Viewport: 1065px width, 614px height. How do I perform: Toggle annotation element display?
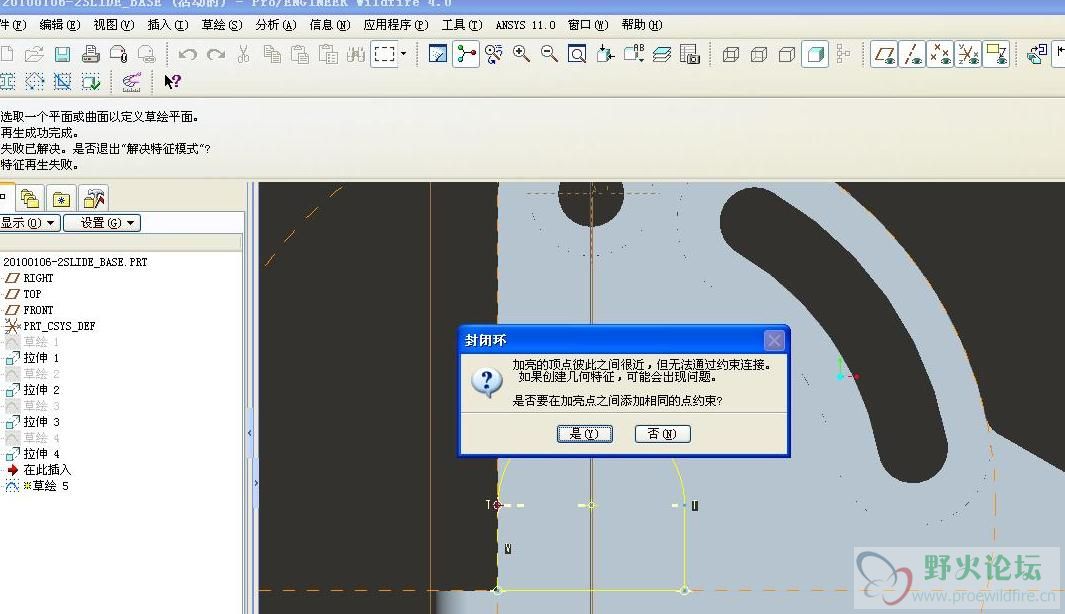point(996,54)
